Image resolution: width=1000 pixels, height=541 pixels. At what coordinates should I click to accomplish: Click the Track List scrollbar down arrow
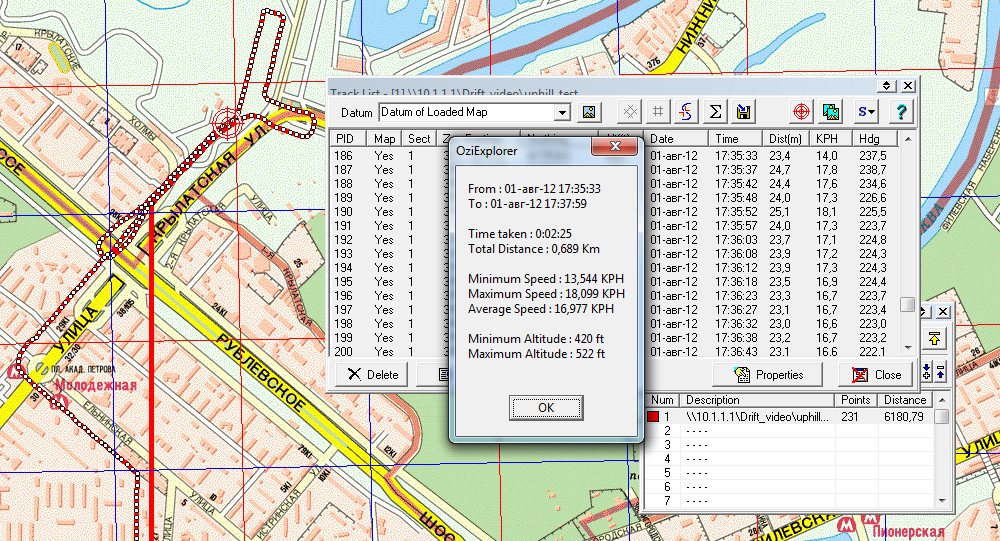[x=908, y=348]
